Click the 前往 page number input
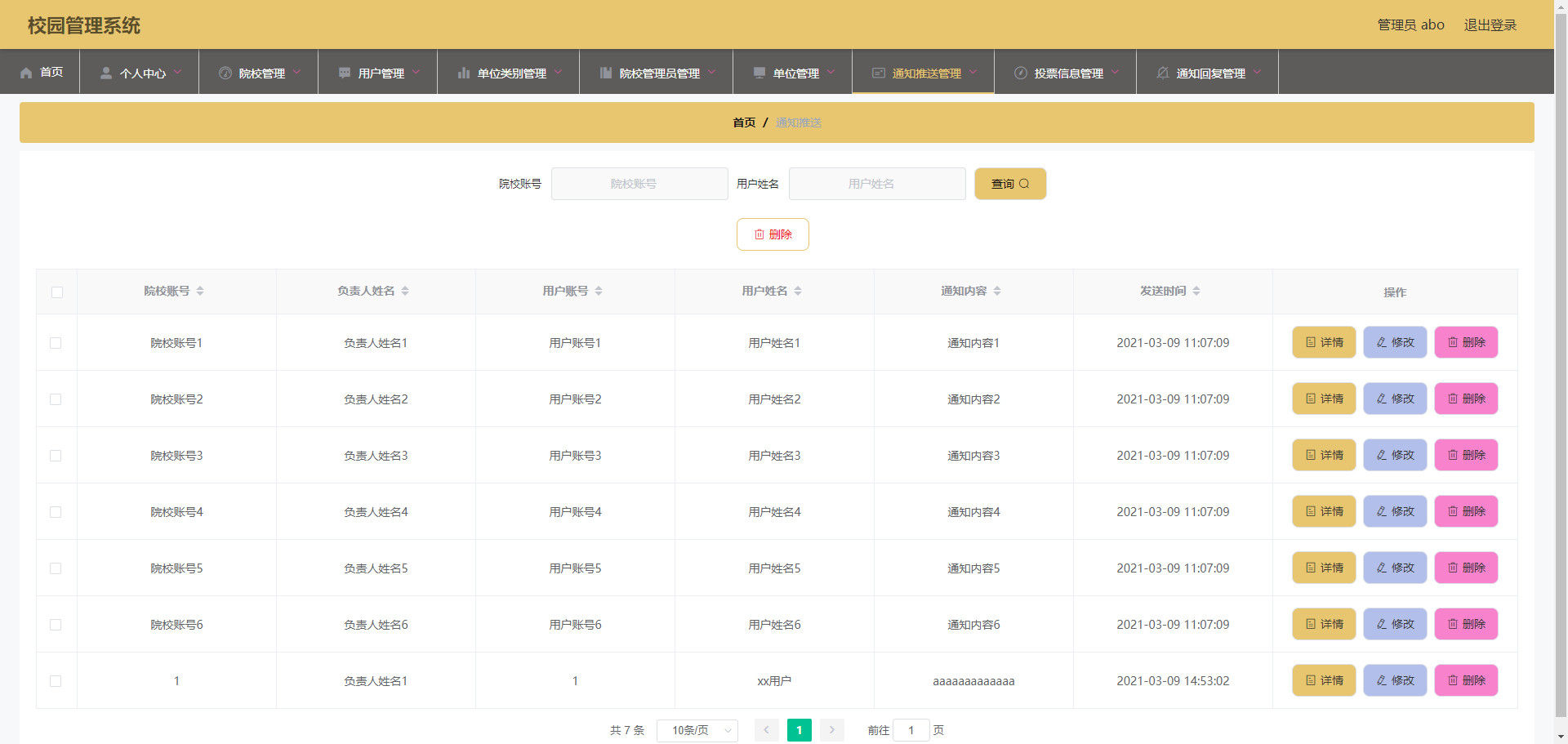Viewport: 1568px width, 744px height. [x=911, y=730]
